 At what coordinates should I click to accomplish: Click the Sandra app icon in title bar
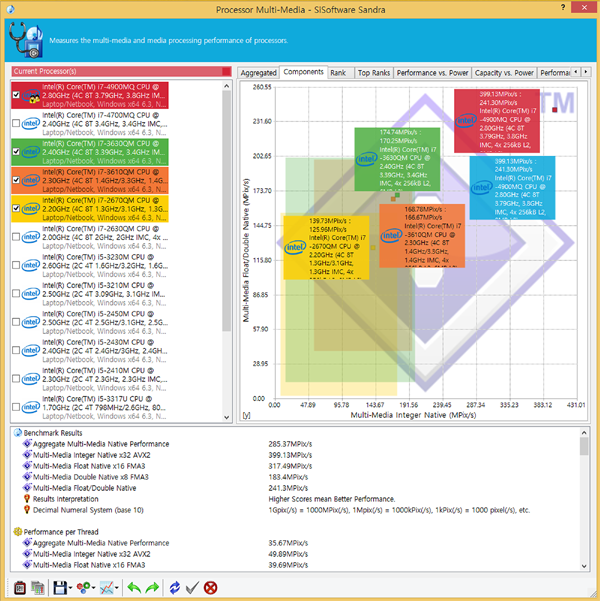click(x=10, y=9)
